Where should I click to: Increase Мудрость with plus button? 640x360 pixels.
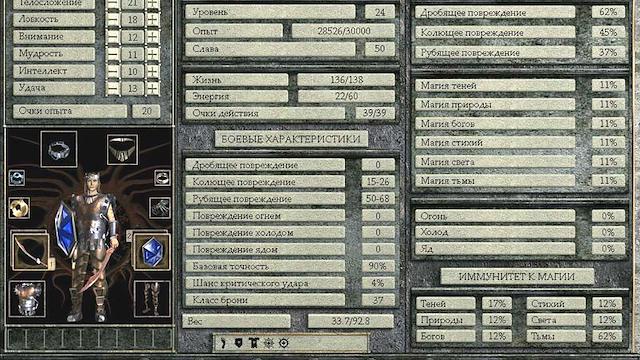152,54
